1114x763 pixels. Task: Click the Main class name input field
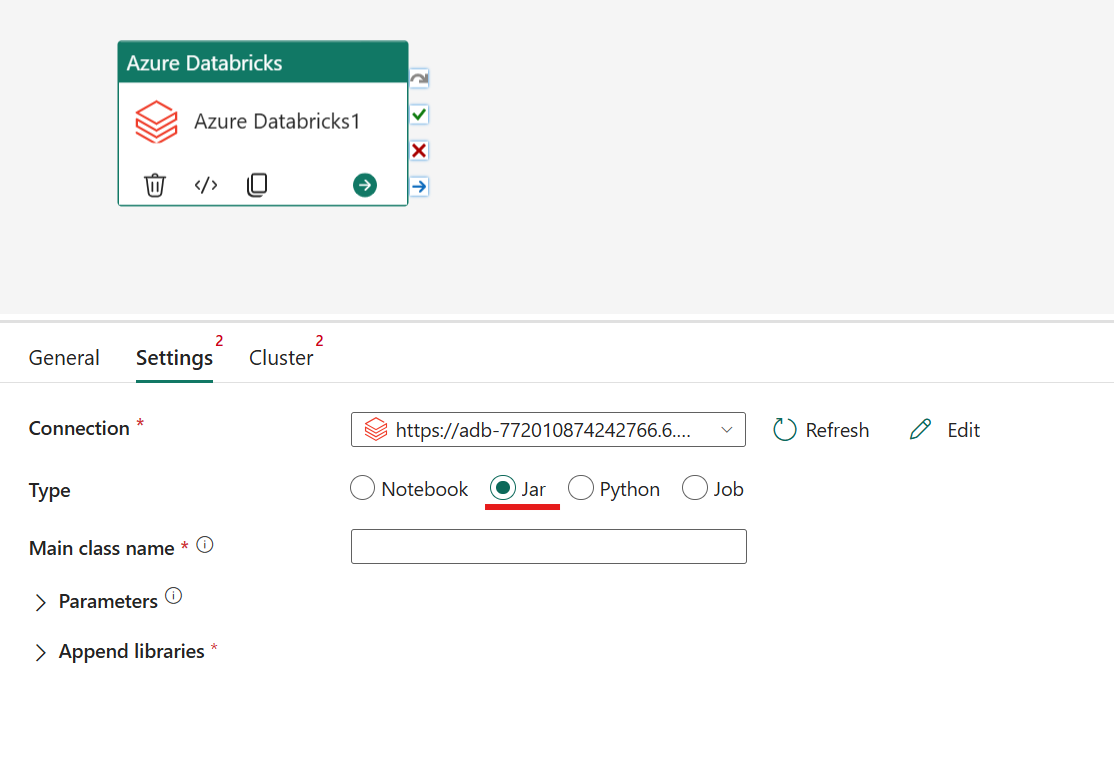click(548, 546)
